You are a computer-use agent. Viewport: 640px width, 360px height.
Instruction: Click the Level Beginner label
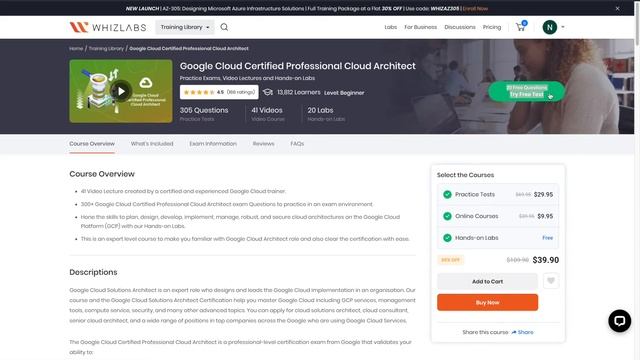click(x=344, y=93)
